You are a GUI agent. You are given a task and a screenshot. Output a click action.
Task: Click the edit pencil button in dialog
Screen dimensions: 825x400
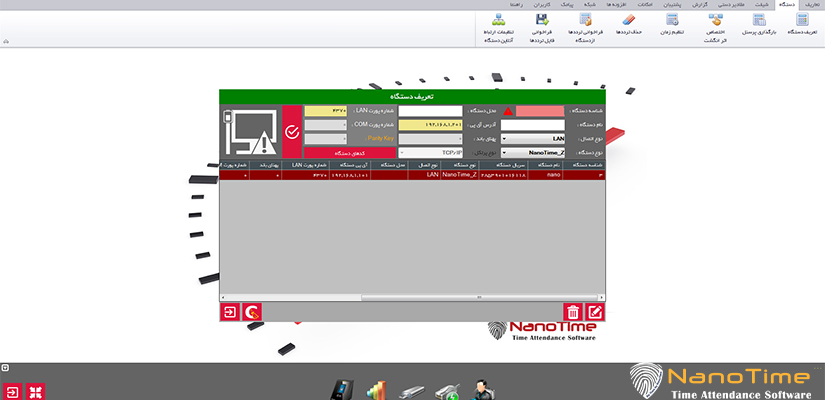(595, 312)
